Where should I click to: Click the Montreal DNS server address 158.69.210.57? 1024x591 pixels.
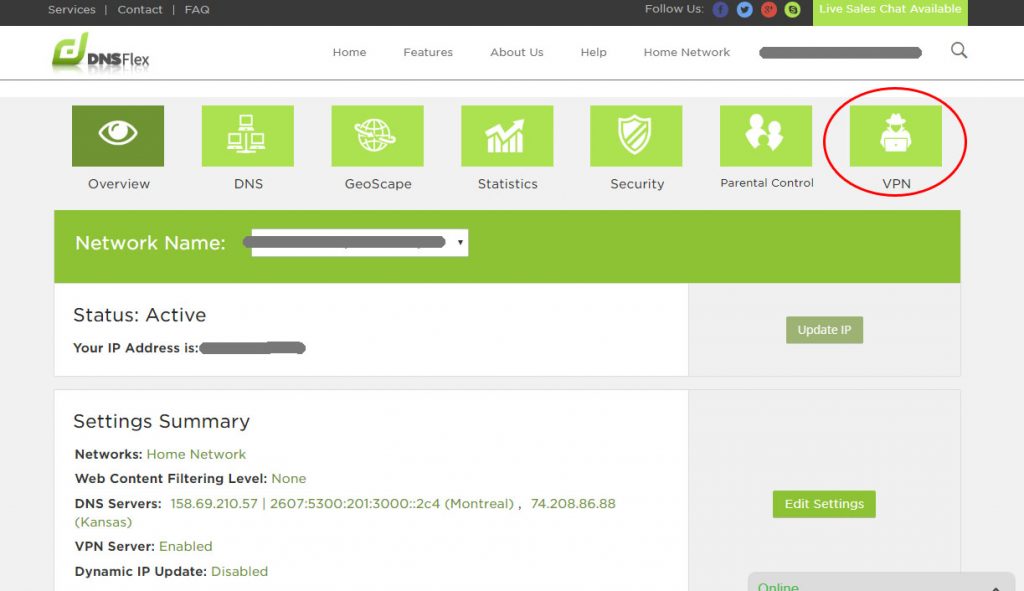point(214,503)
